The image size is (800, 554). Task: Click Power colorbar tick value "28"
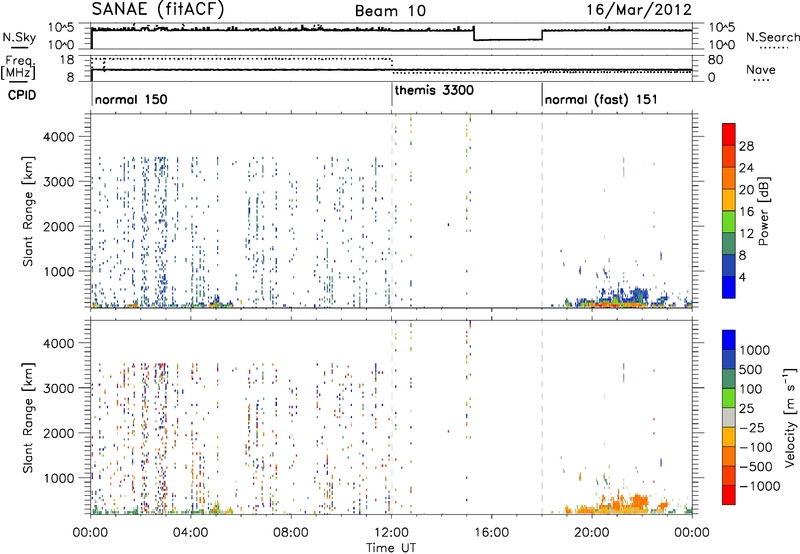coord(746,146)
